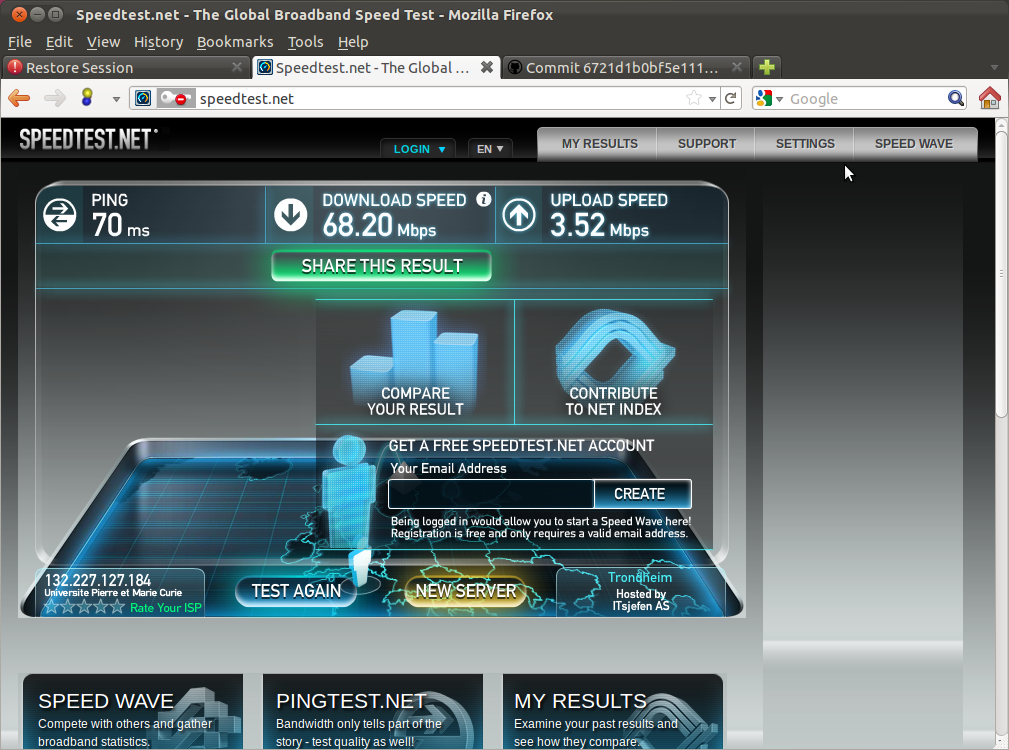Click the 70 ms ping value

click(120, 226)
